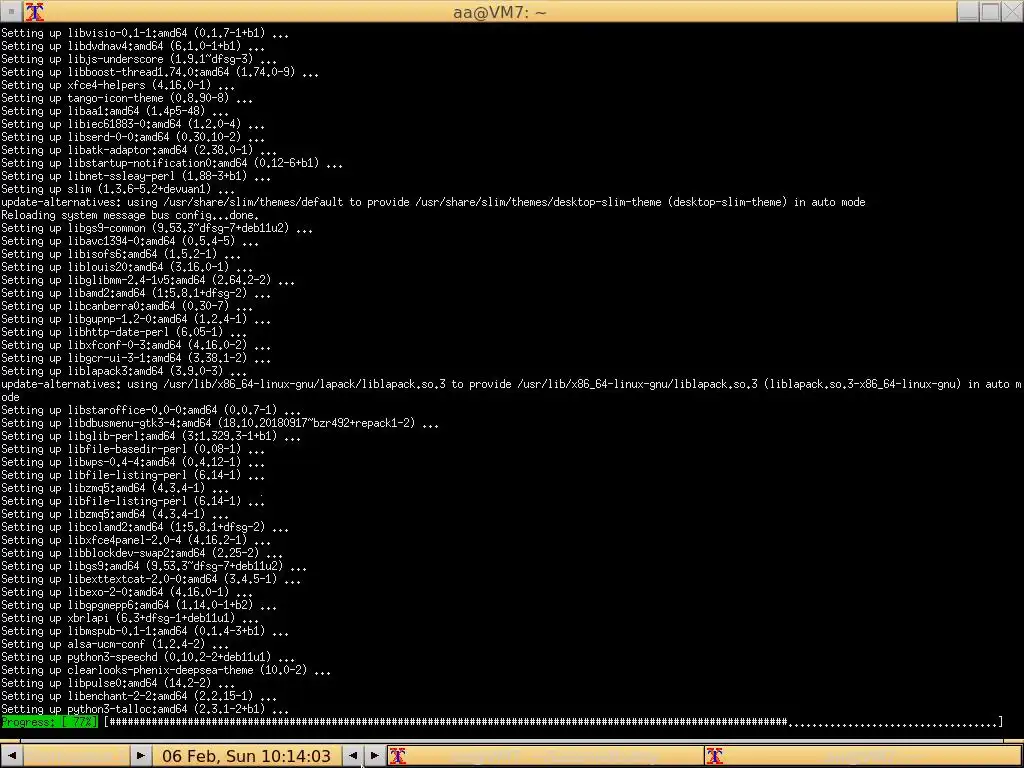Image resolution: width=1024 pixels, height=768 pixels.
Task: Select the libamd2 setup line
Action: point(136,293)
